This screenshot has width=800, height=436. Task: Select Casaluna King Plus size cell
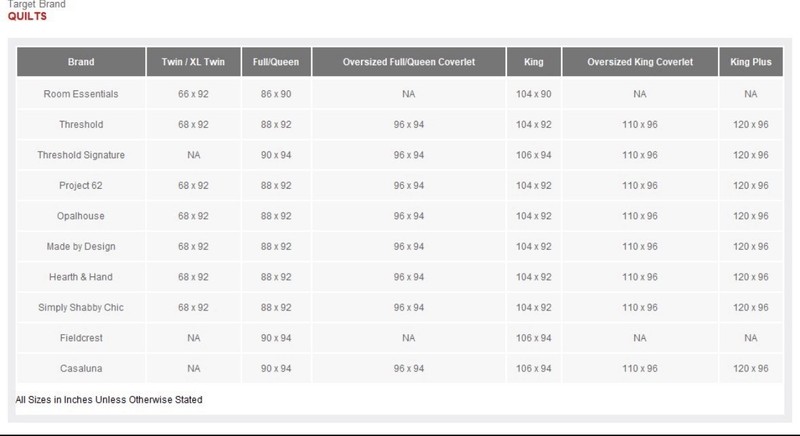point(751,368)
